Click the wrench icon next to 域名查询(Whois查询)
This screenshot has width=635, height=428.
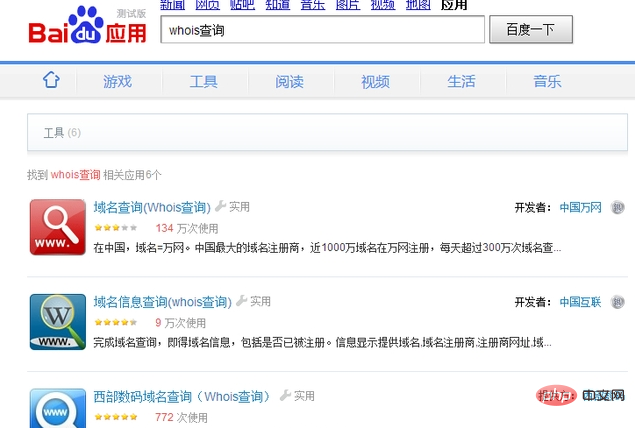click(220, 206)
